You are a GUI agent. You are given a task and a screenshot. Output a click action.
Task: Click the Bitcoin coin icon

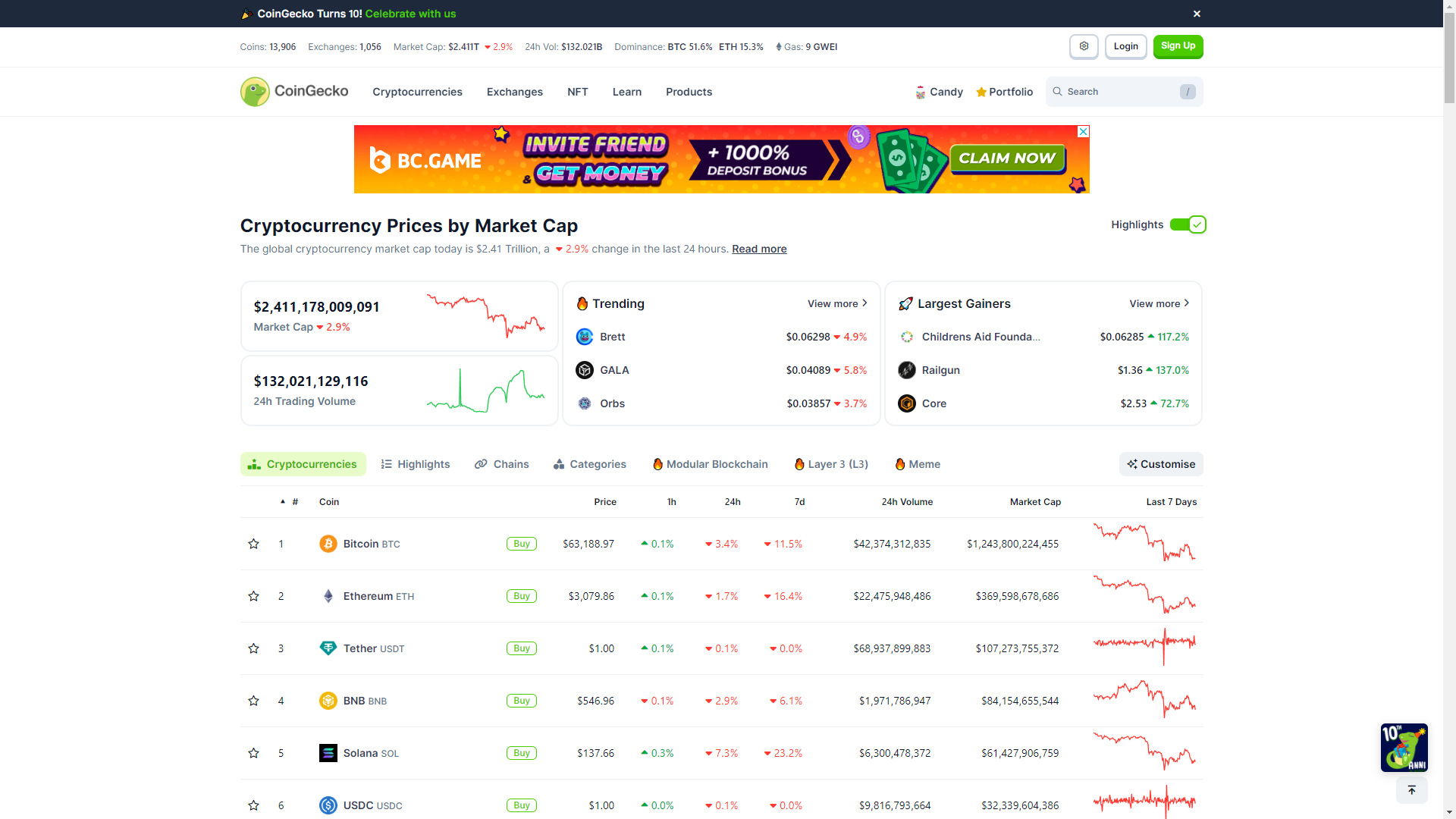pos(328,544)
